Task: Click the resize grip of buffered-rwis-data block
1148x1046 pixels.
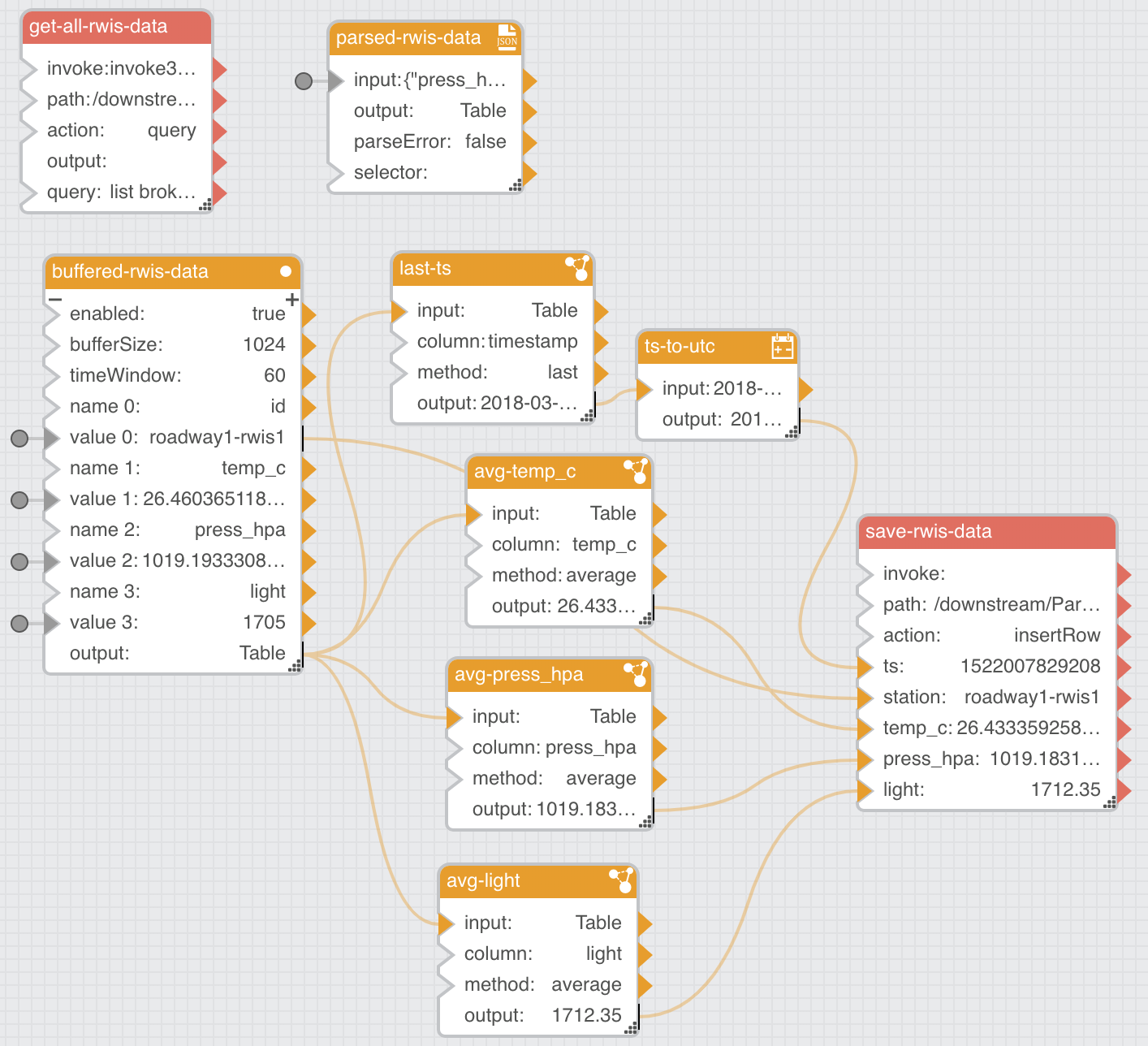Action: [295, 666]
